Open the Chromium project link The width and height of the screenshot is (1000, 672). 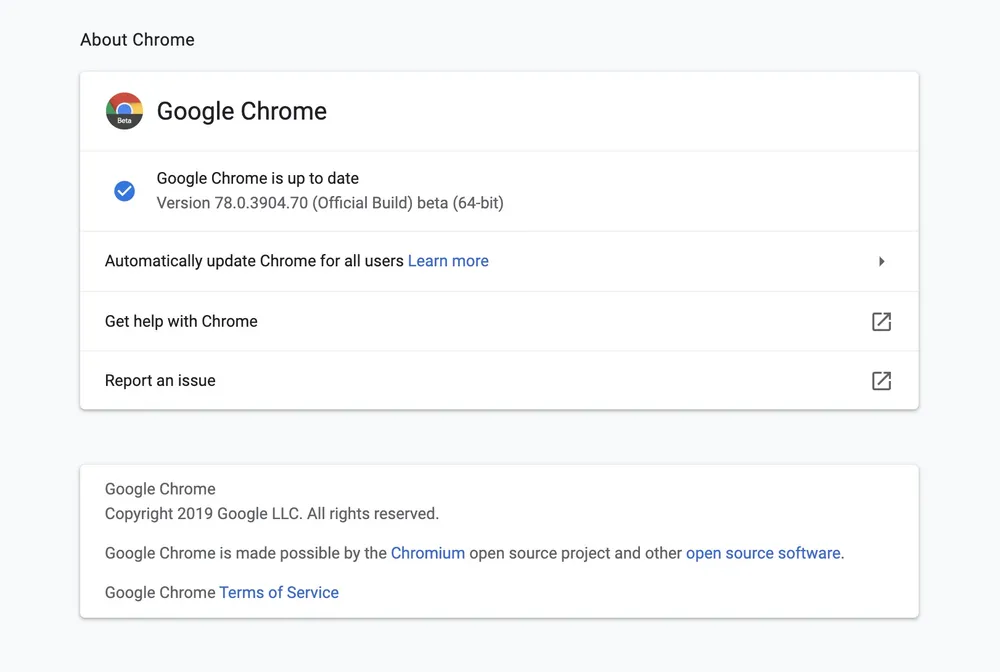coord(427,553)
